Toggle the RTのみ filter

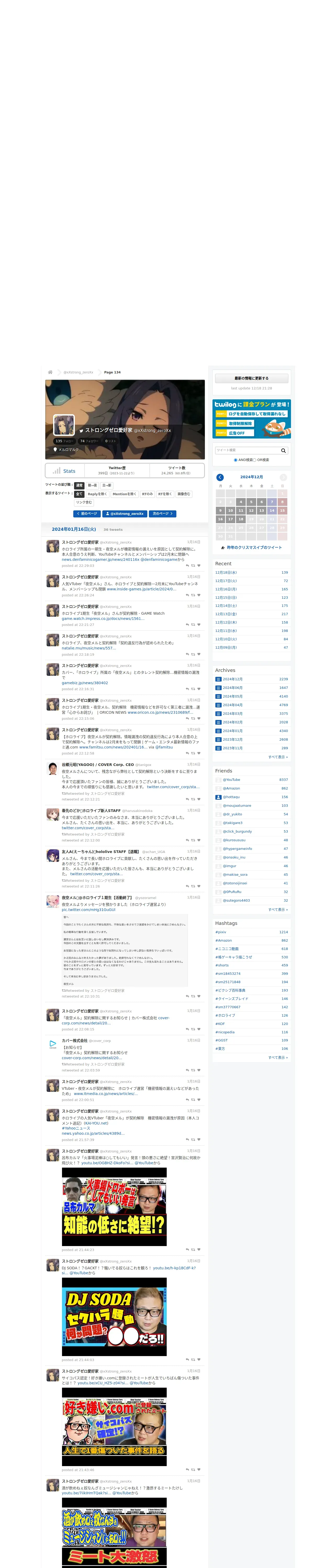(148, 494)
